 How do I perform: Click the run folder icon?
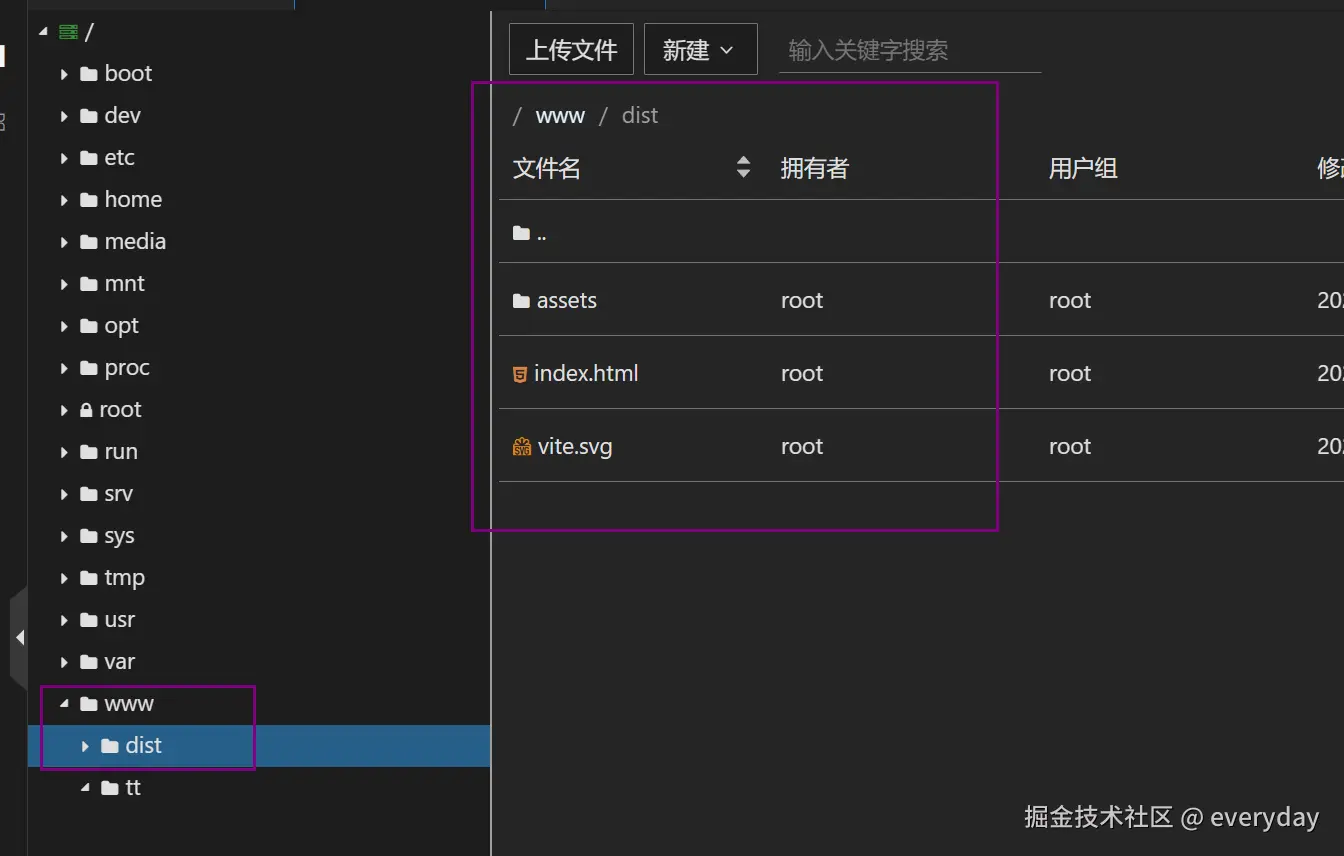point(89,452)
